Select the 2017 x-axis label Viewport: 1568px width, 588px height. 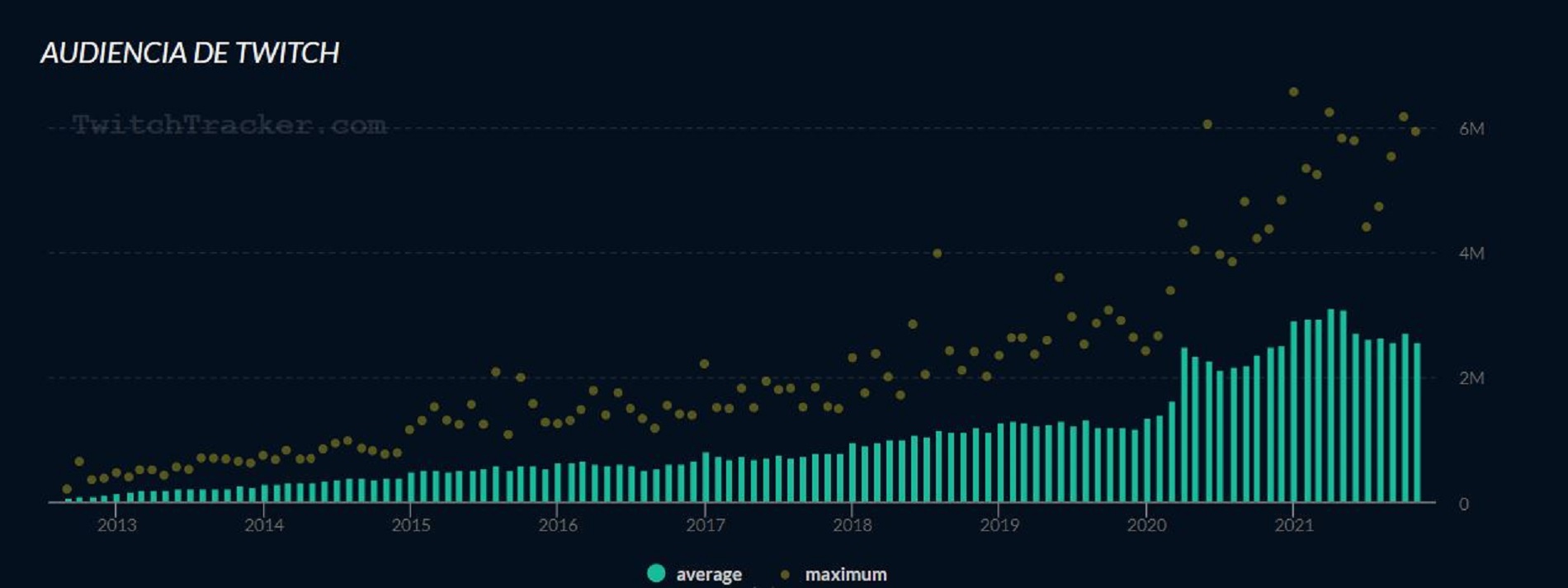click(x=706, y=525)
